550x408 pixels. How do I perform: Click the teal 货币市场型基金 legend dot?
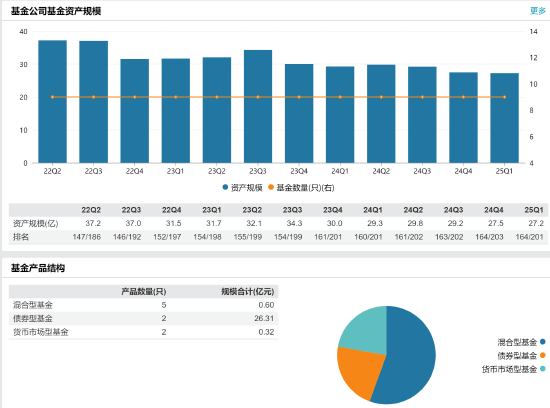[543, 369]
